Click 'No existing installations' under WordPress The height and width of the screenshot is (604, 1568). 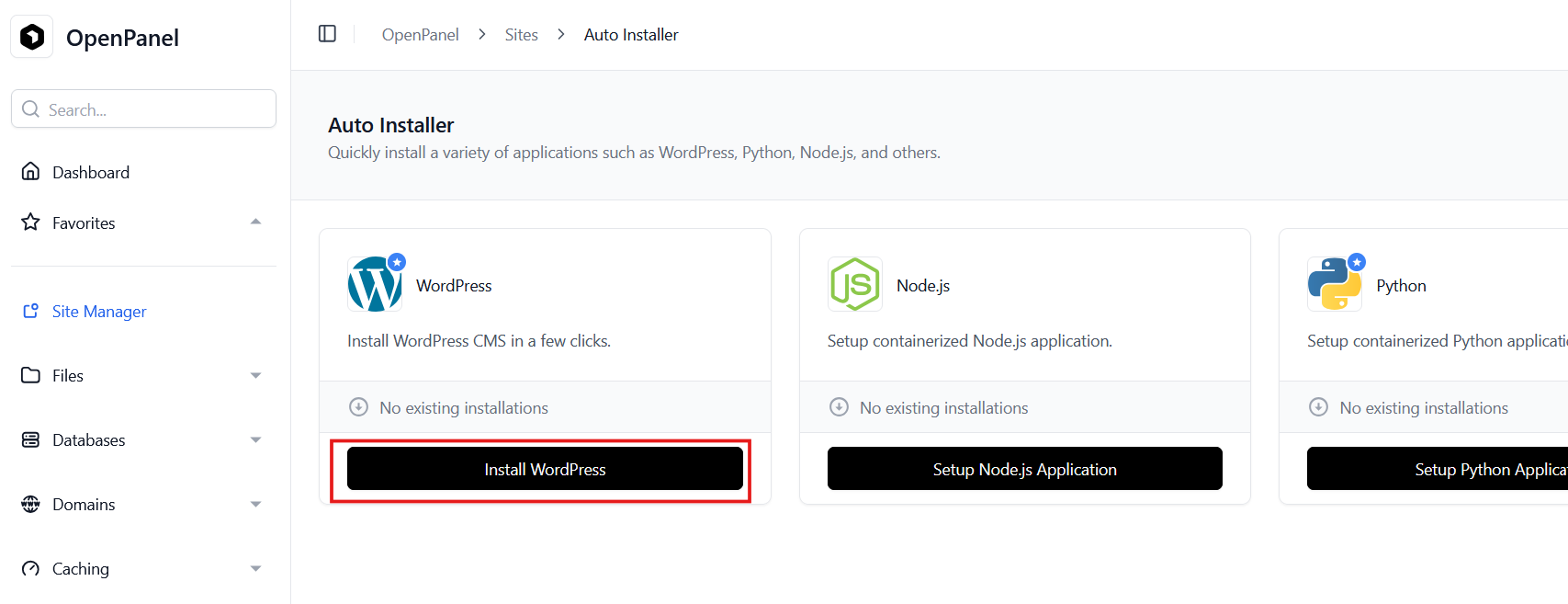[464, 408]
